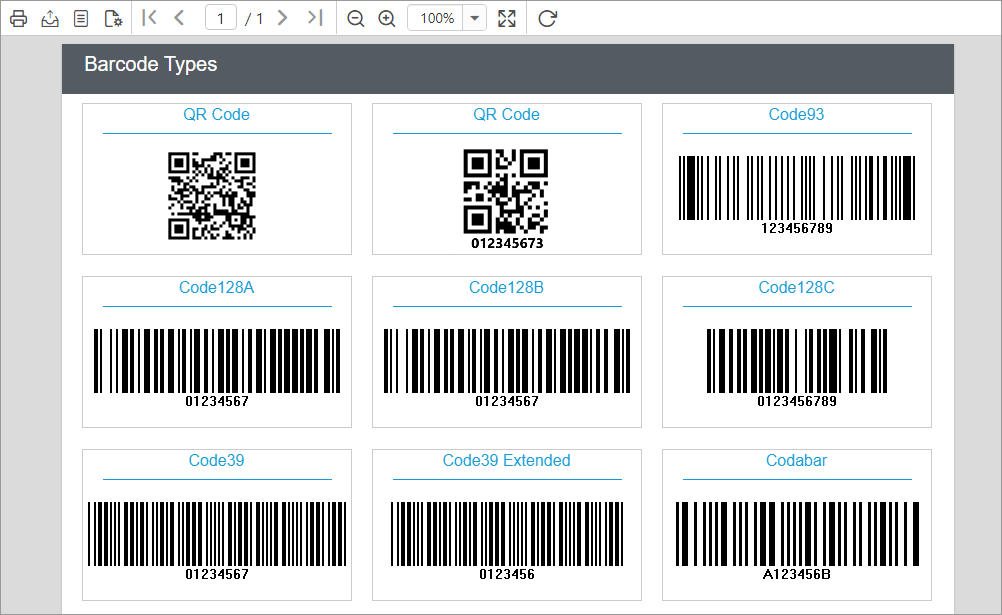Viewport: 1002px width, 615px height.
Task: Go to the first page
Action: 150,18
